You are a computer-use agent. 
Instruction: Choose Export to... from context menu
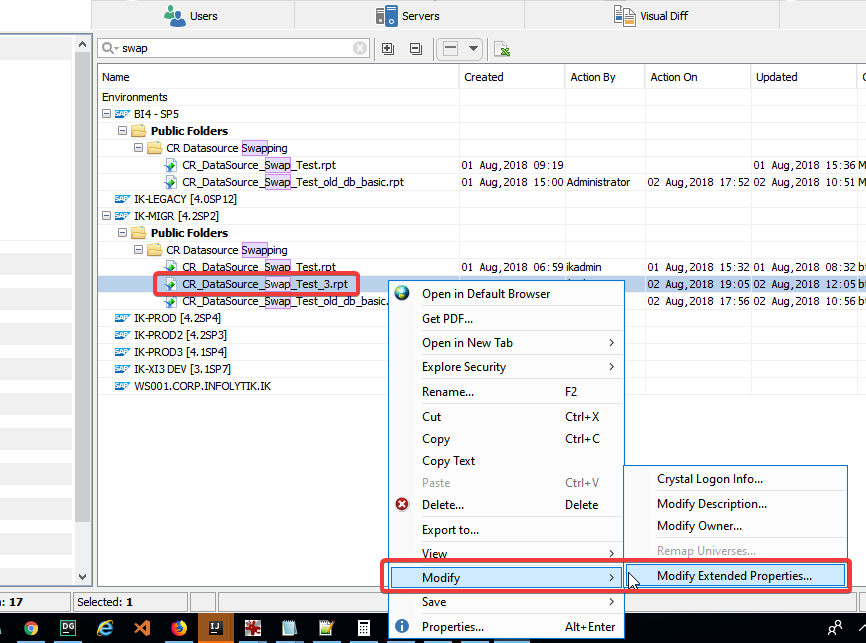point(506,530)
